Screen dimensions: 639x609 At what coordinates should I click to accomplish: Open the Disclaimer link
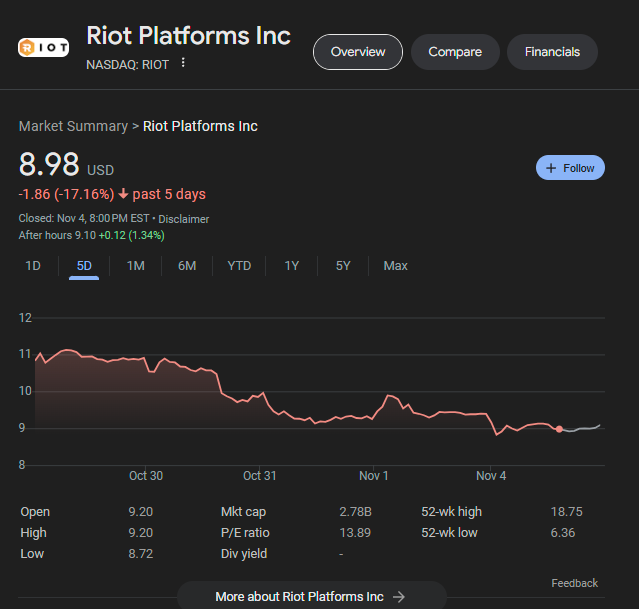click(x=183, y=219)
